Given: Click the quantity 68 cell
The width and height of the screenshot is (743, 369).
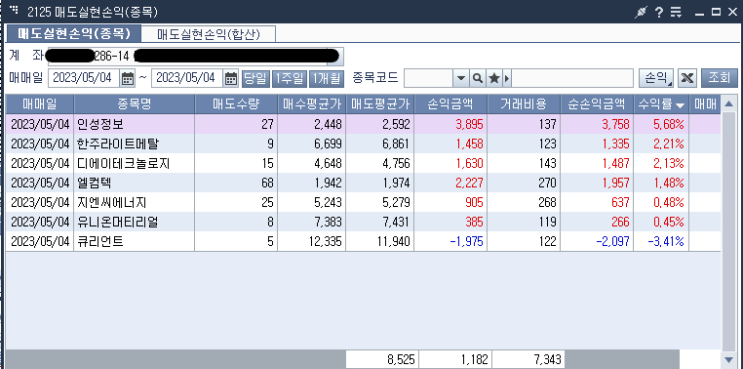Looking at the screenshot, I should coord(236,183).
